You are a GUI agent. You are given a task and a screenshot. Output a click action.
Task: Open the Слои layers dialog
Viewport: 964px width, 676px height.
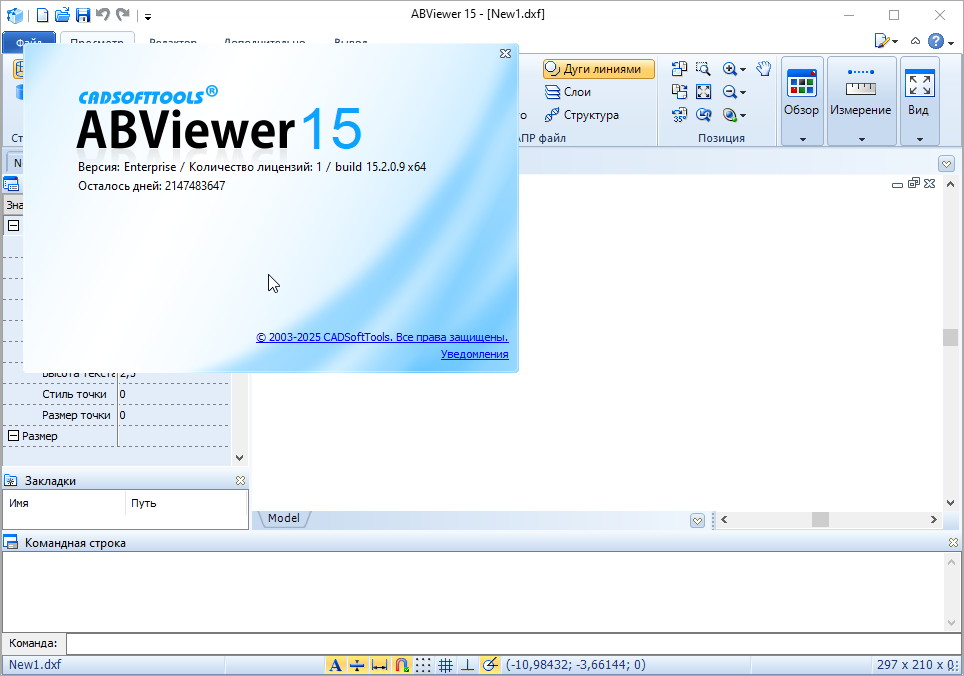pyautogui.click(x=568, y=92)
